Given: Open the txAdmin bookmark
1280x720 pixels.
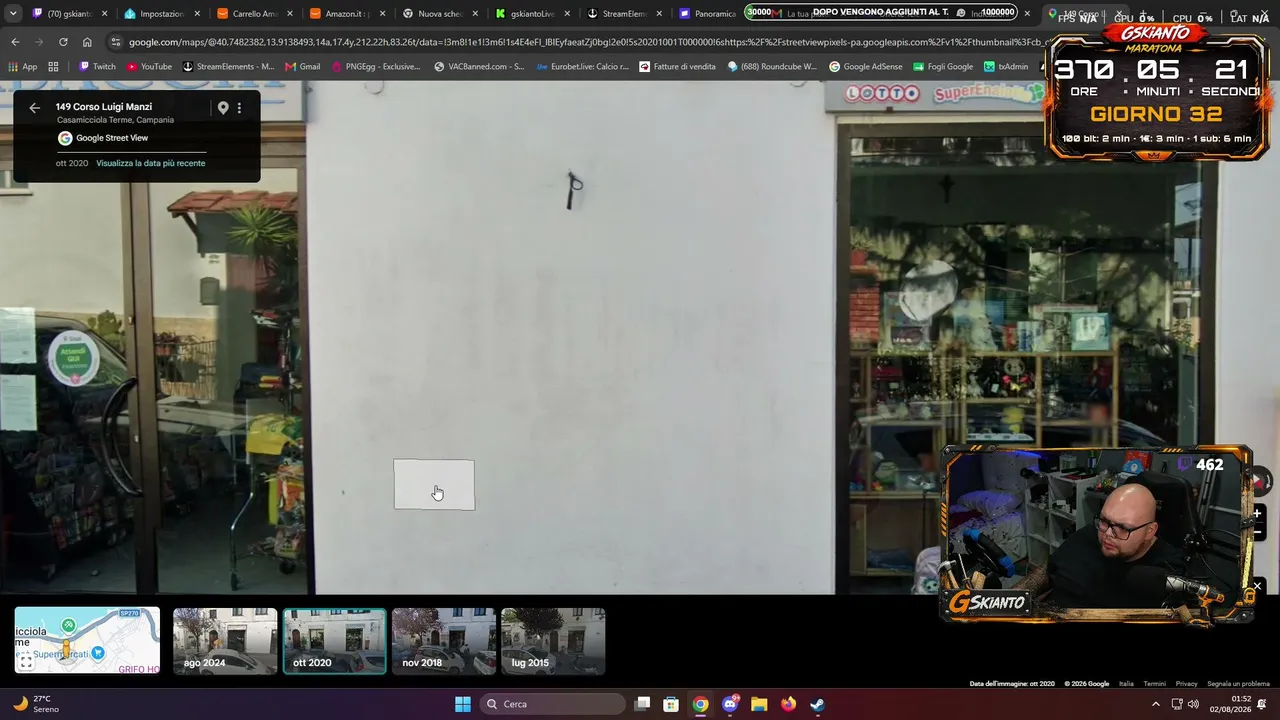Looking at the screenshot, I should point(1006,67).
